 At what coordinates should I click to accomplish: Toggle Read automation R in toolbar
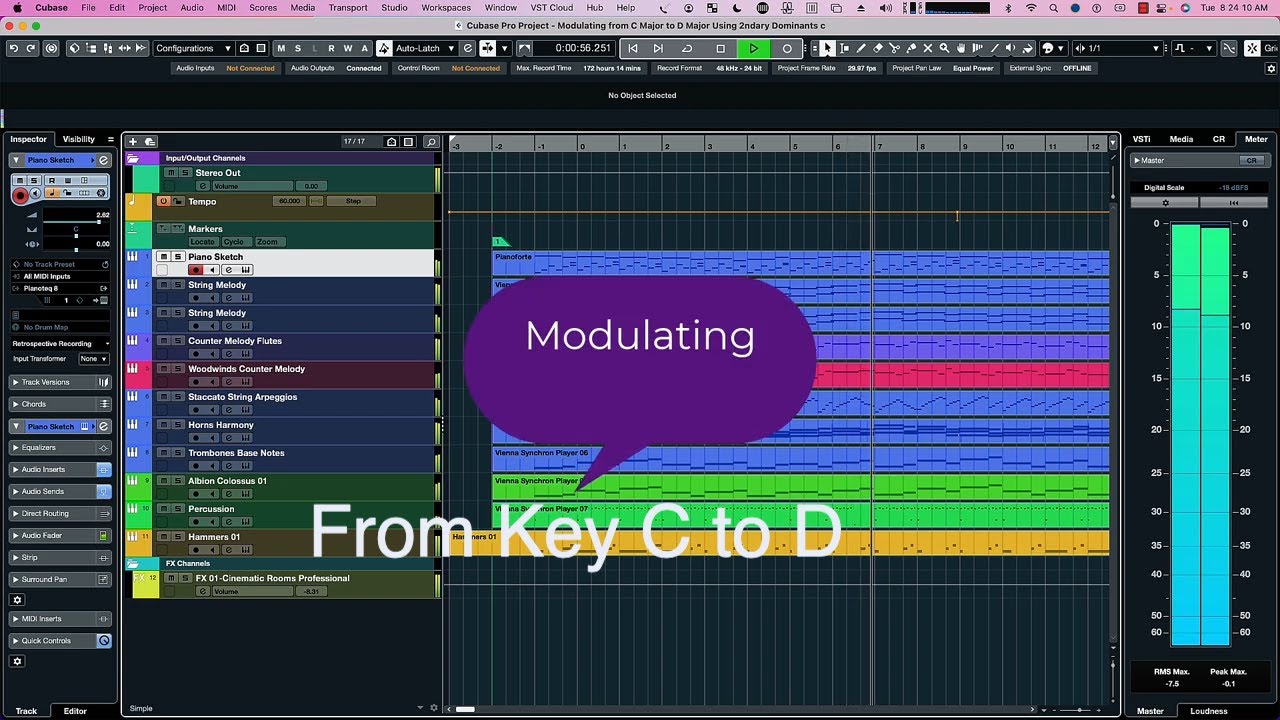(331, 48)
